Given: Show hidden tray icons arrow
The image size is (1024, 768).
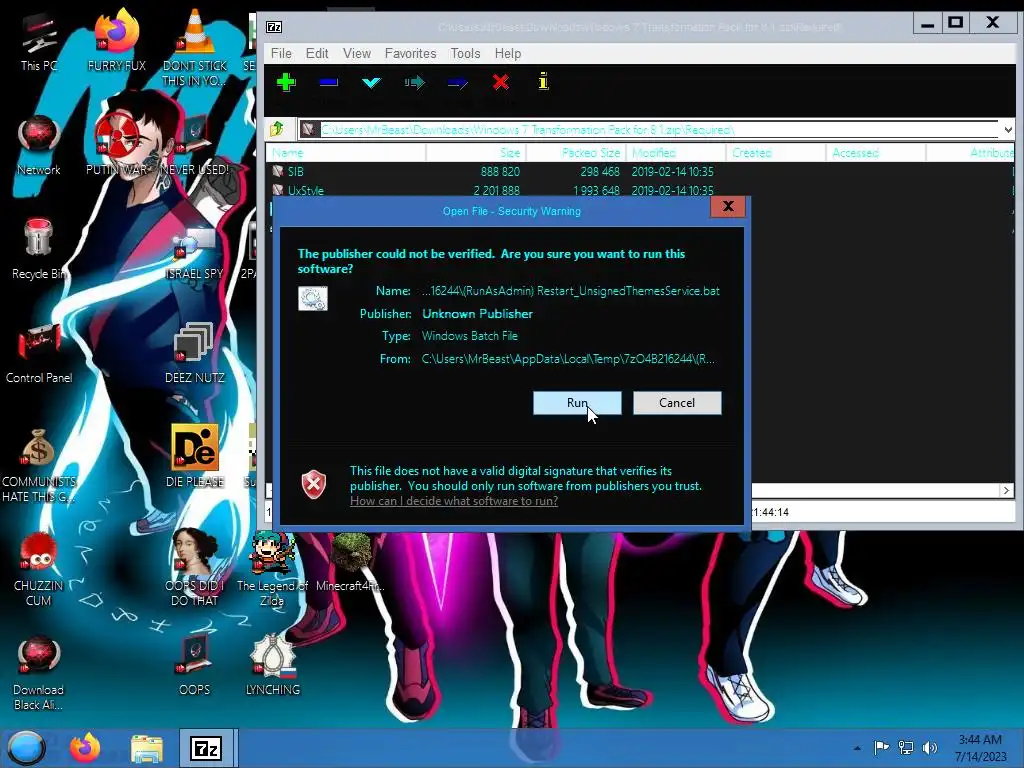Looking at the screenshot, I should coord(857,748).
